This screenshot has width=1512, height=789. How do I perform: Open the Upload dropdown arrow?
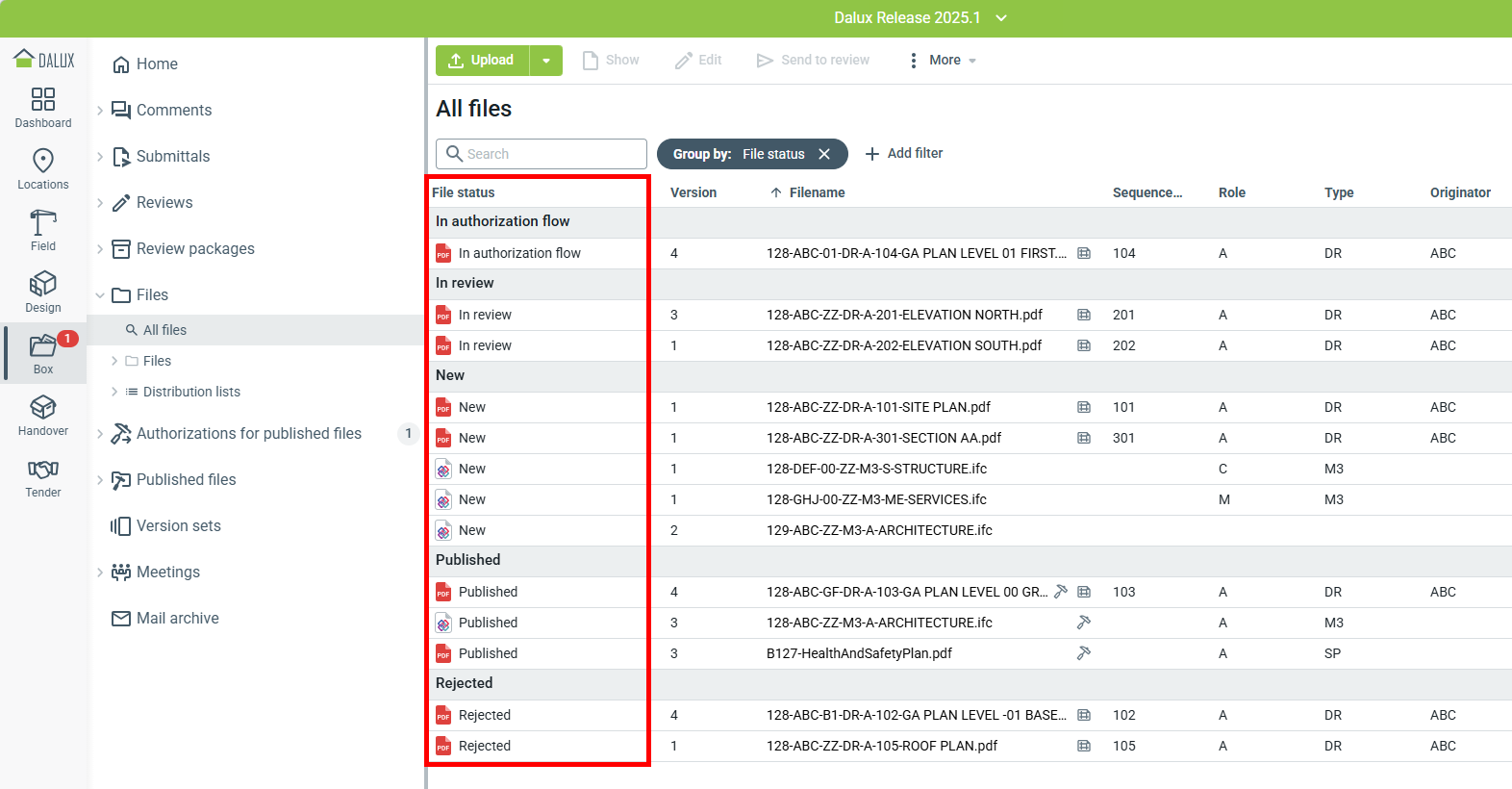546,61
